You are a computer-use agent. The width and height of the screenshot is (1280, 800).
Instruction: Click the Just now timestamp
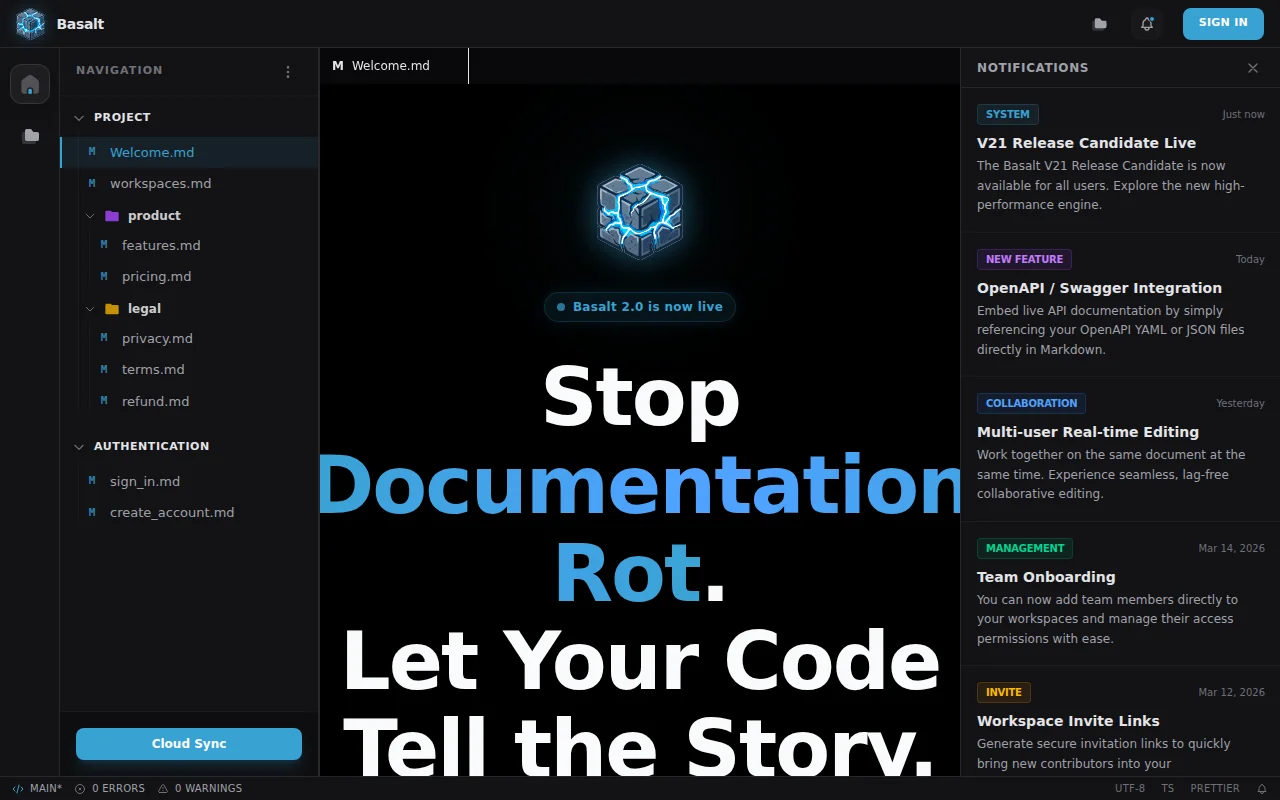[1243, 115]
